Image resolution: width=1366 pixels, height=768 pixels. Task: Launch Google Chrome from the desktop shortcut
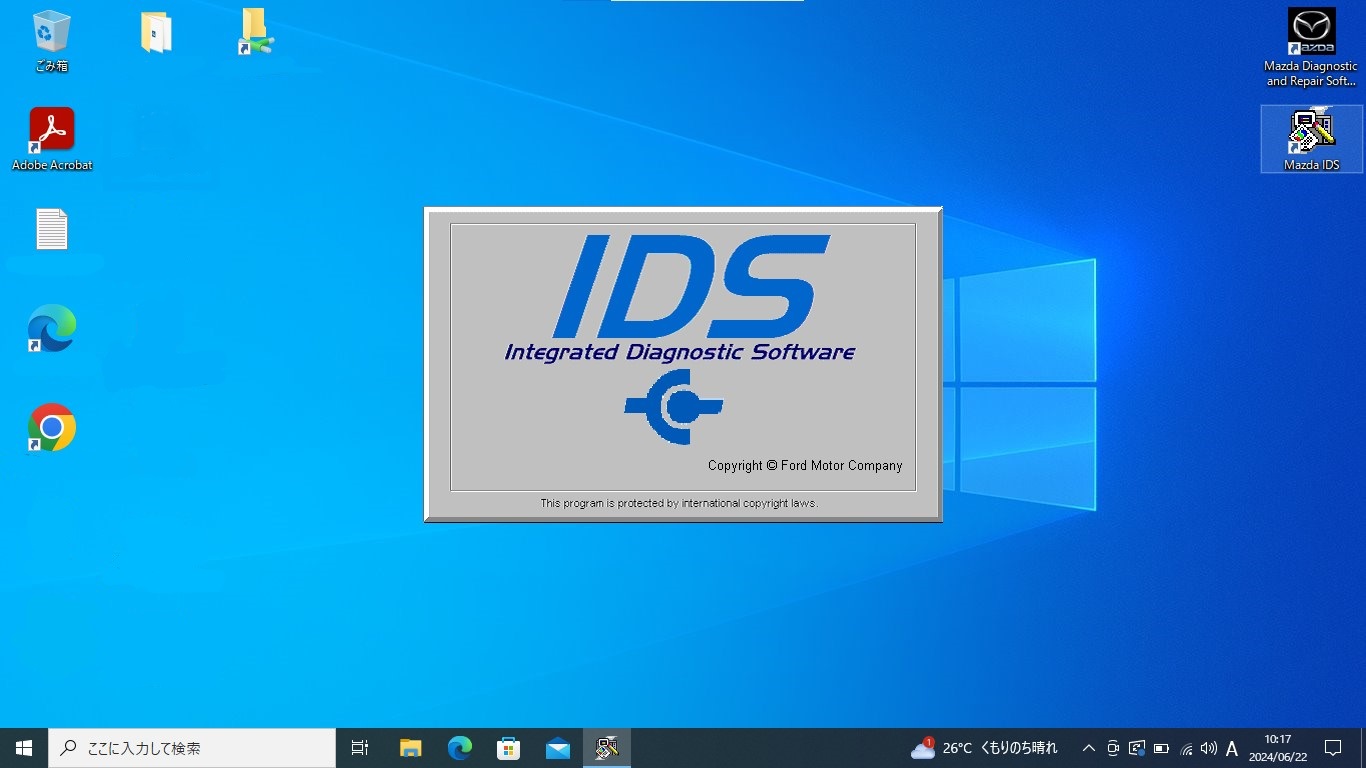coord(52,427)
